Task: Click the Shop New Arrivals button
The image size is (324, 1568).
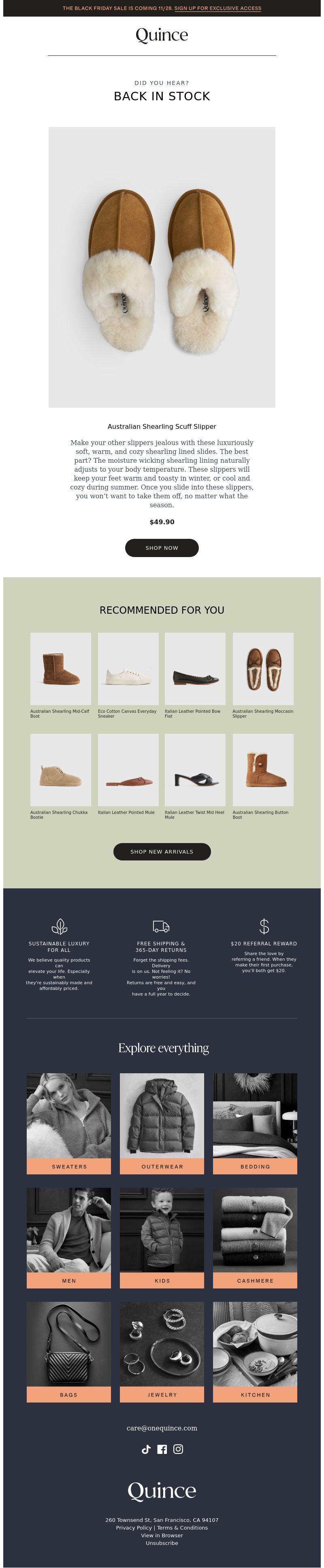Action: pyautogui.click(x=162, y=852)
